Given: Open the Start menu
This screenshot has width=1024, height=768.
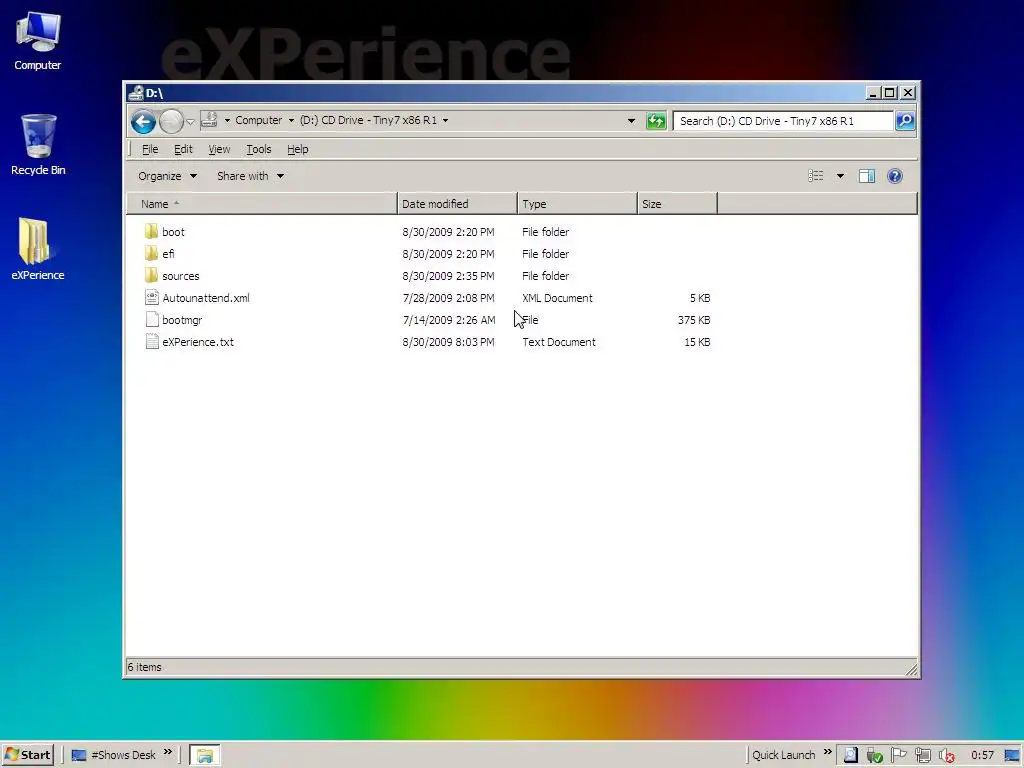Looking at the screenshot, I should pos(27,754).
